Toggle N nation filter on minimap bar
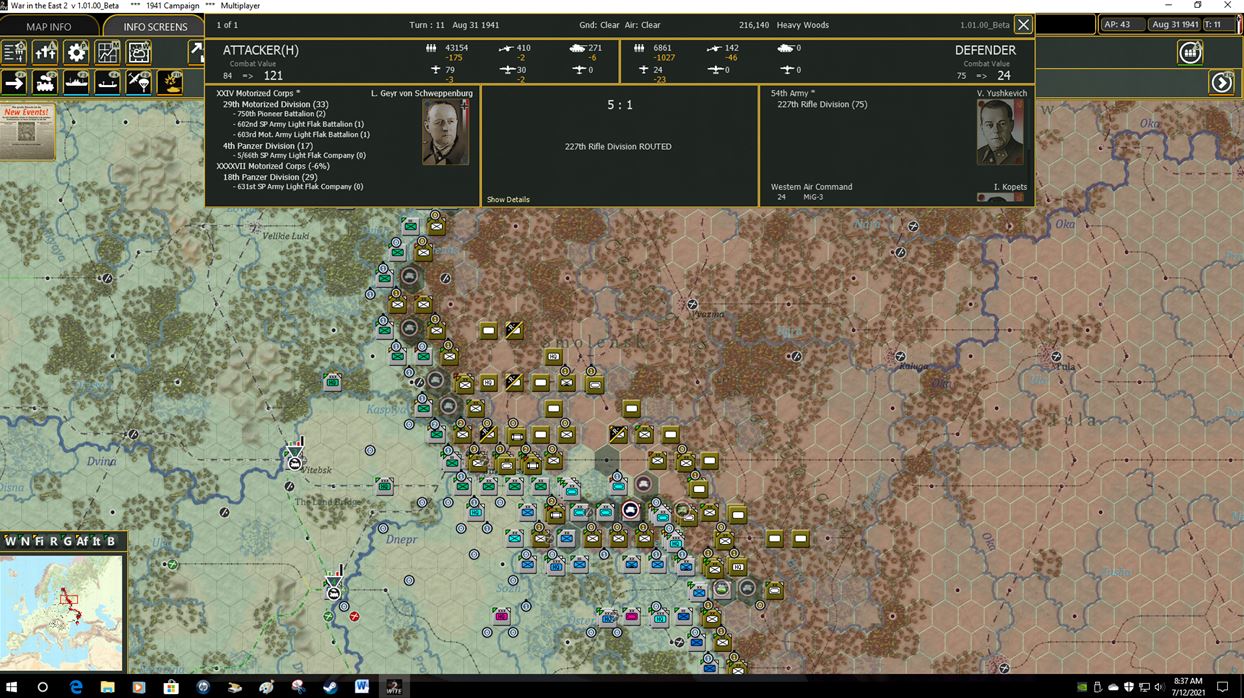This screenshot has width=1244, height=698. pyautogui.click(x=25, y=541)
